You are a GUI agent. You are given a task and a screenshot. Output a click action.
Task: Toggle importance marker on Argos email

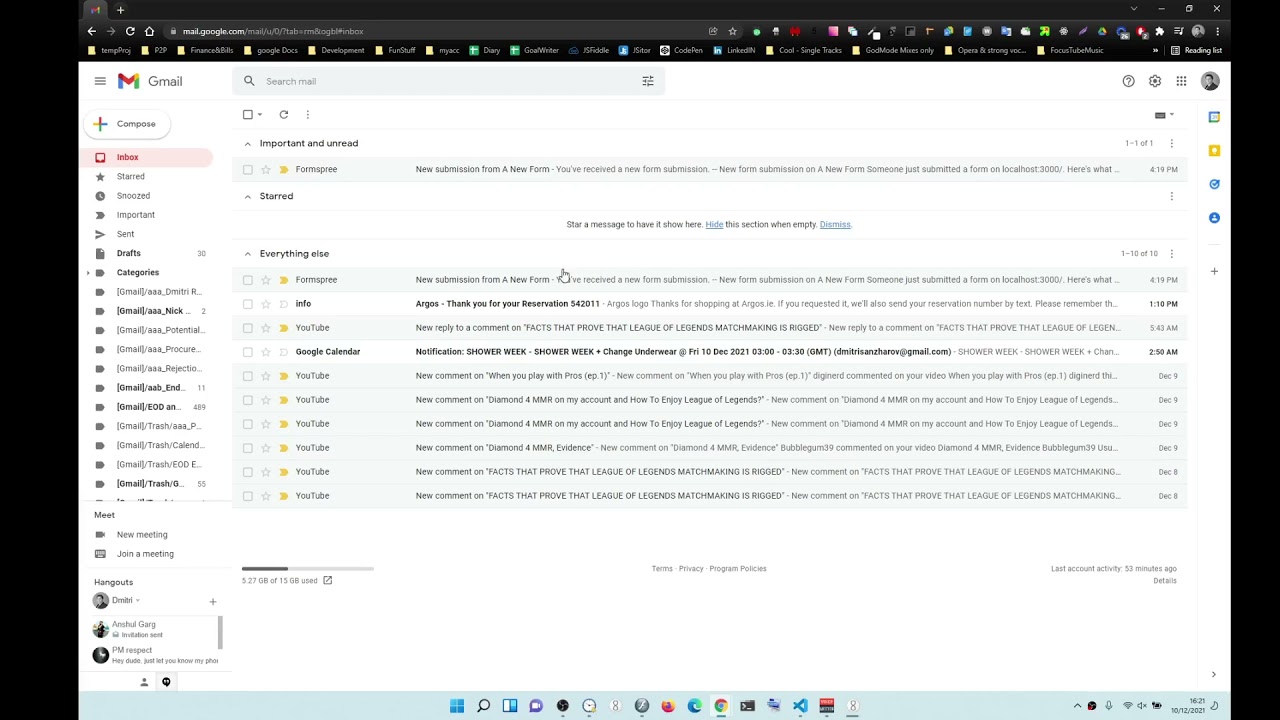pyautogui.click(x=284, y=304)
